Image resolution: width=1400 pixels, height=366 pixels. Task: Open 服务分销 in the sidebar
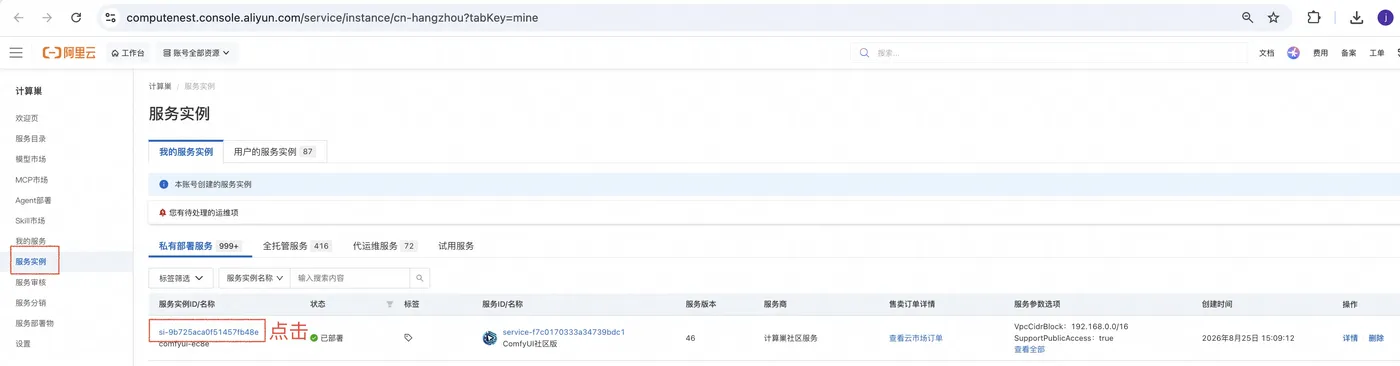click(x=31, y=302)
